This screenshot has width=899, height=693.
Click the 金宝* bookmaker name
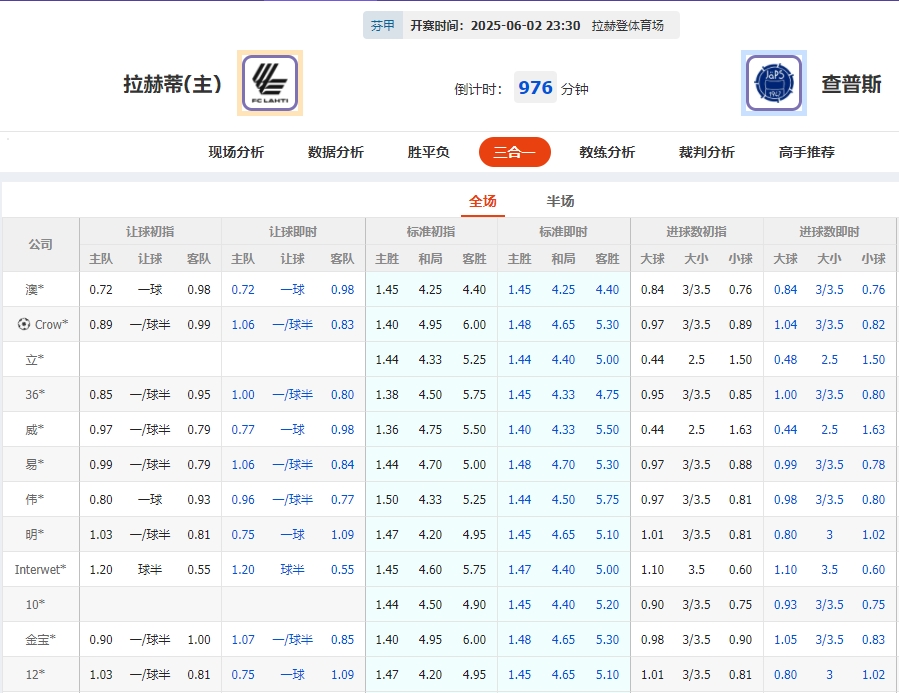tap(39, 639)
